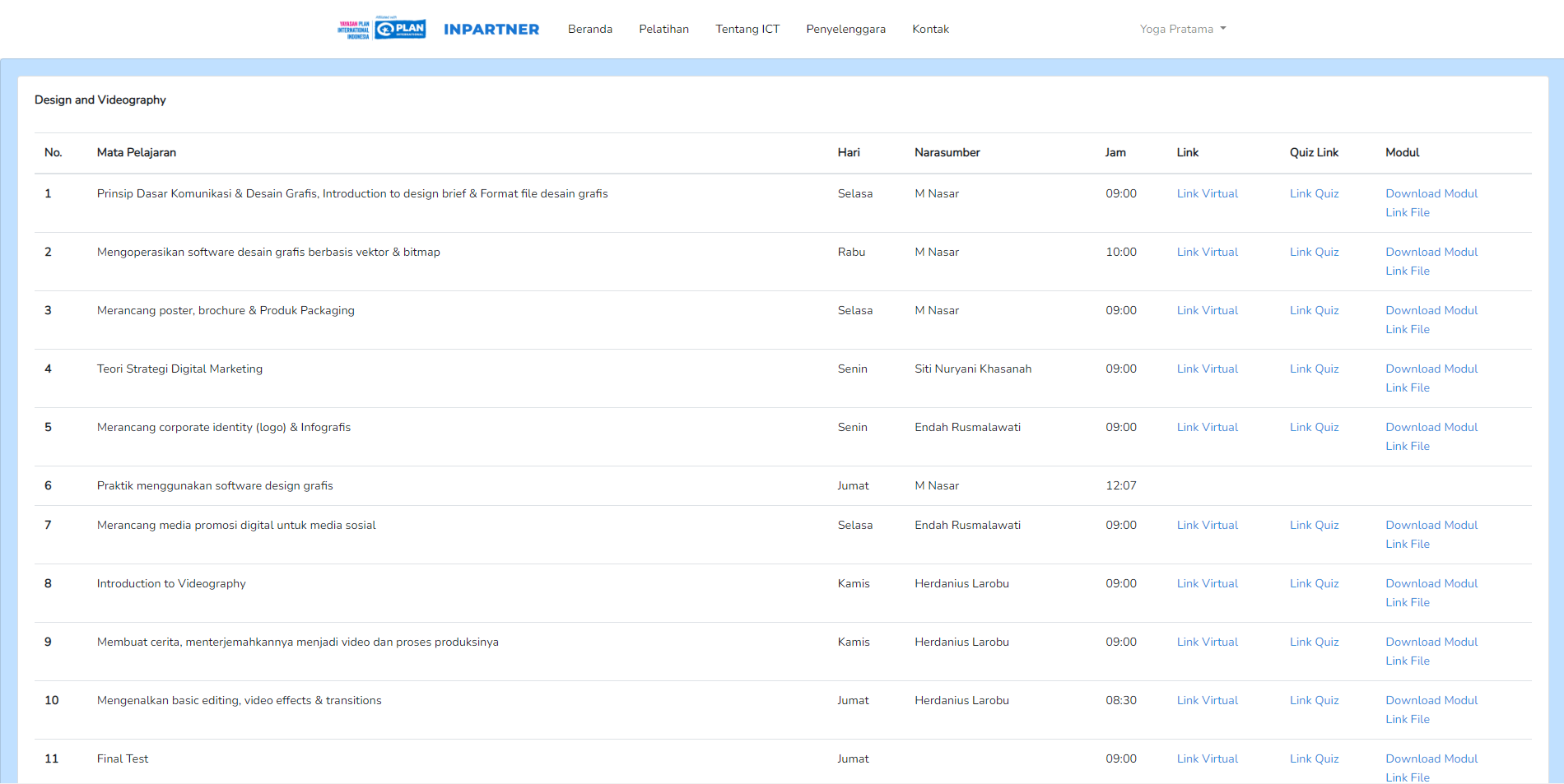Open the Yoga Pratama user dropdown
This screenshot has height=784, width=1564.
point(1182,29)
